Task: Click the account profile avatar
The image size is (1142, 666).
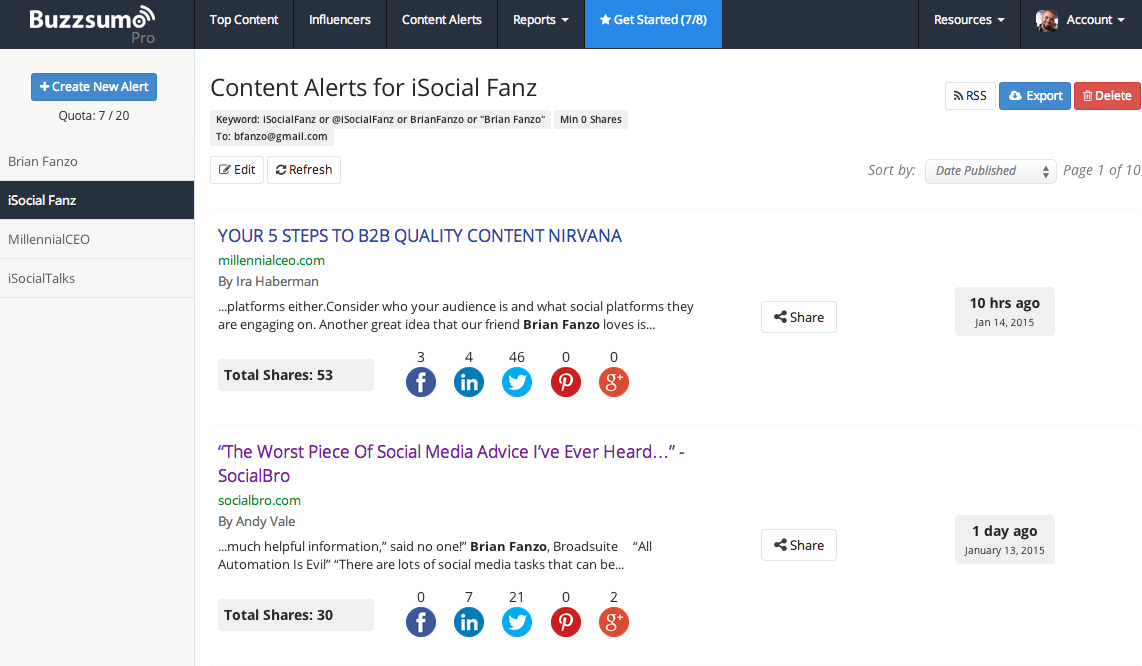Action: pyautogui.click(x=1047, y=20)
